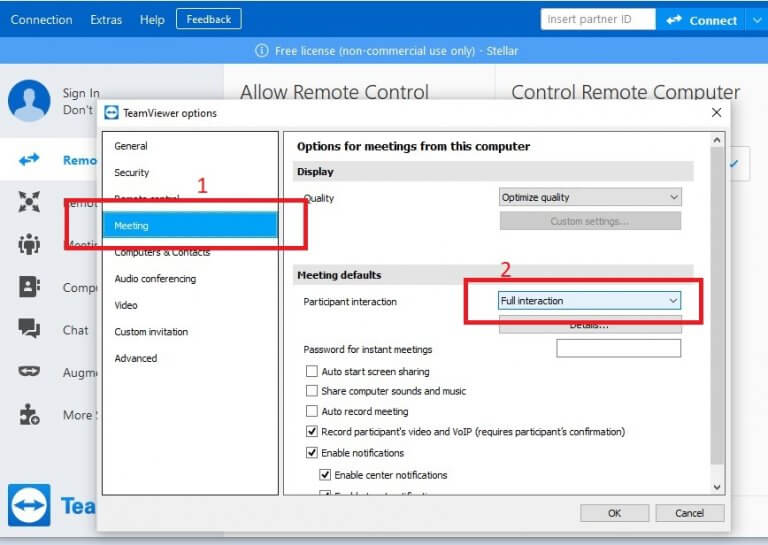Click the Feedback button
Viewport: 768px width, 545px height.
[209, 19]
